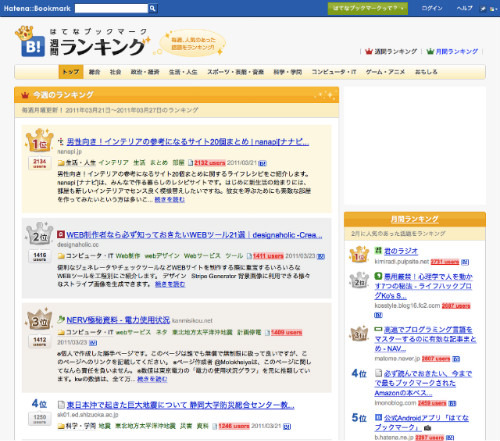500x441 pixels.
Task: Click the bronze 3位 crown in weekly ranking
Action: click(x=40, y=319)
